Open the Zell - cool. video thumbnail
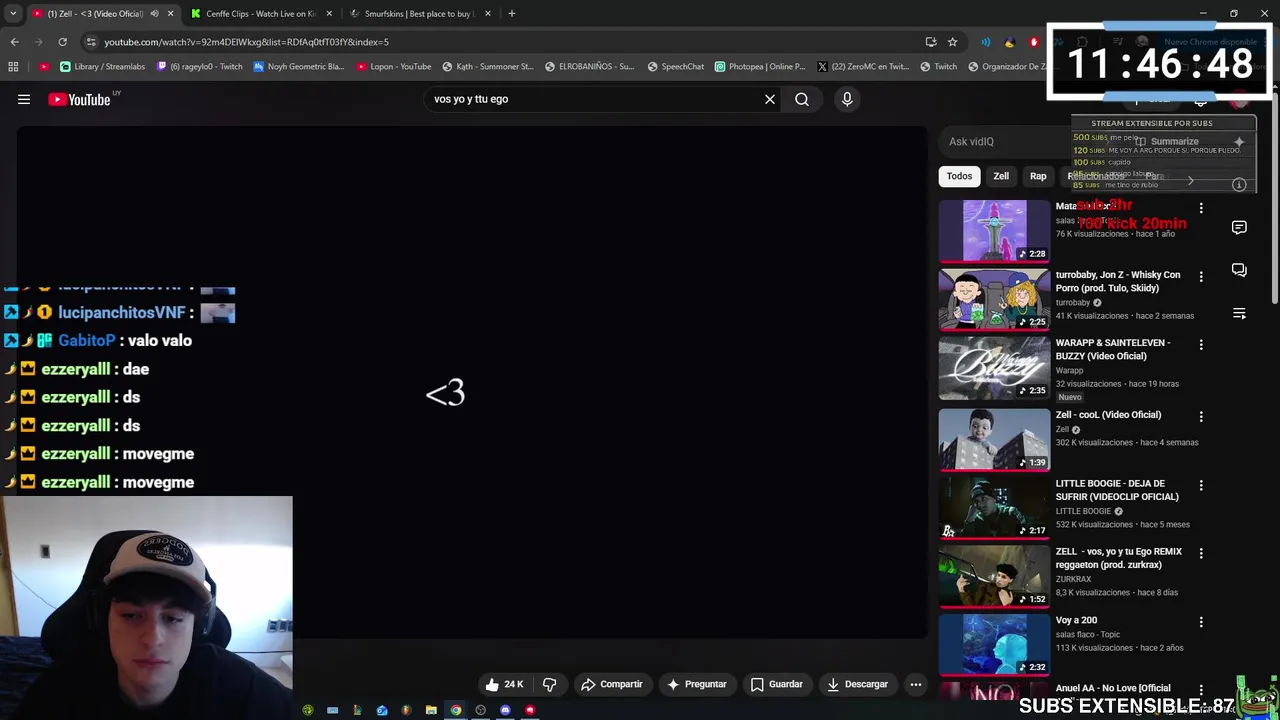This screenshot has height=720, width=1280. pos(994,440)
